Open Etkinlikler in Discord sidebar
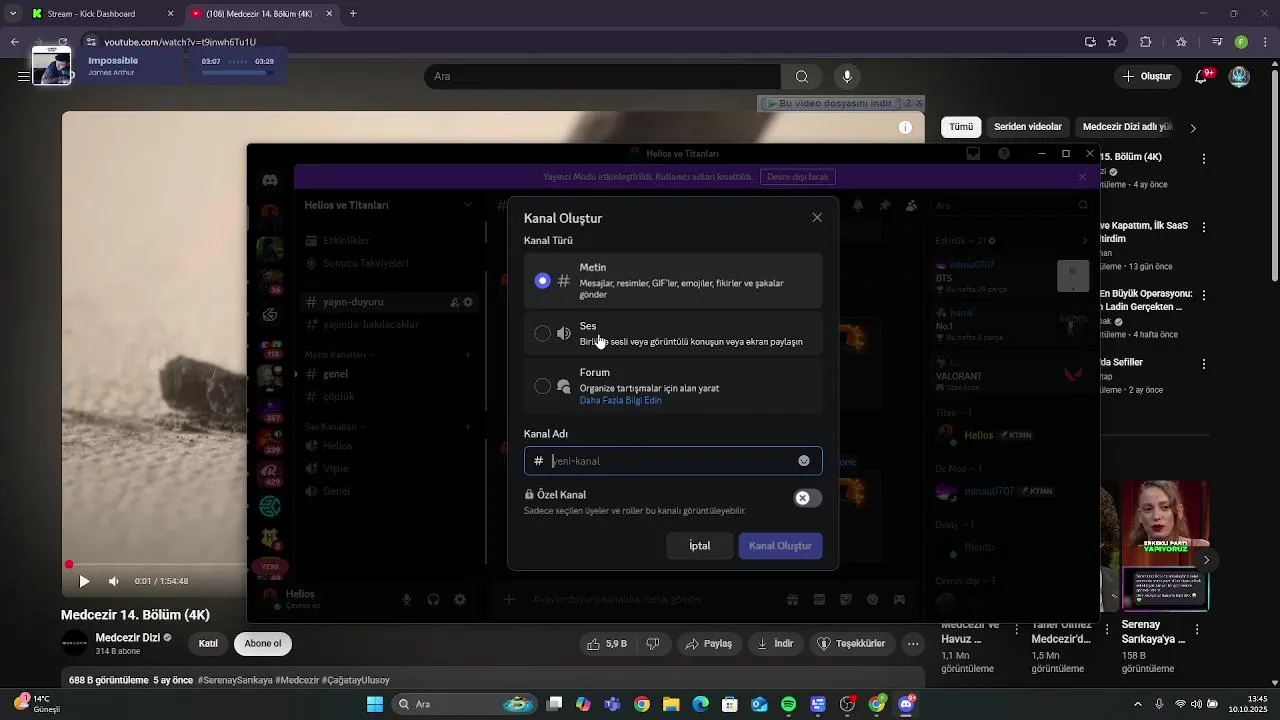The image size is (1280, 720). [x=346, y=241]
